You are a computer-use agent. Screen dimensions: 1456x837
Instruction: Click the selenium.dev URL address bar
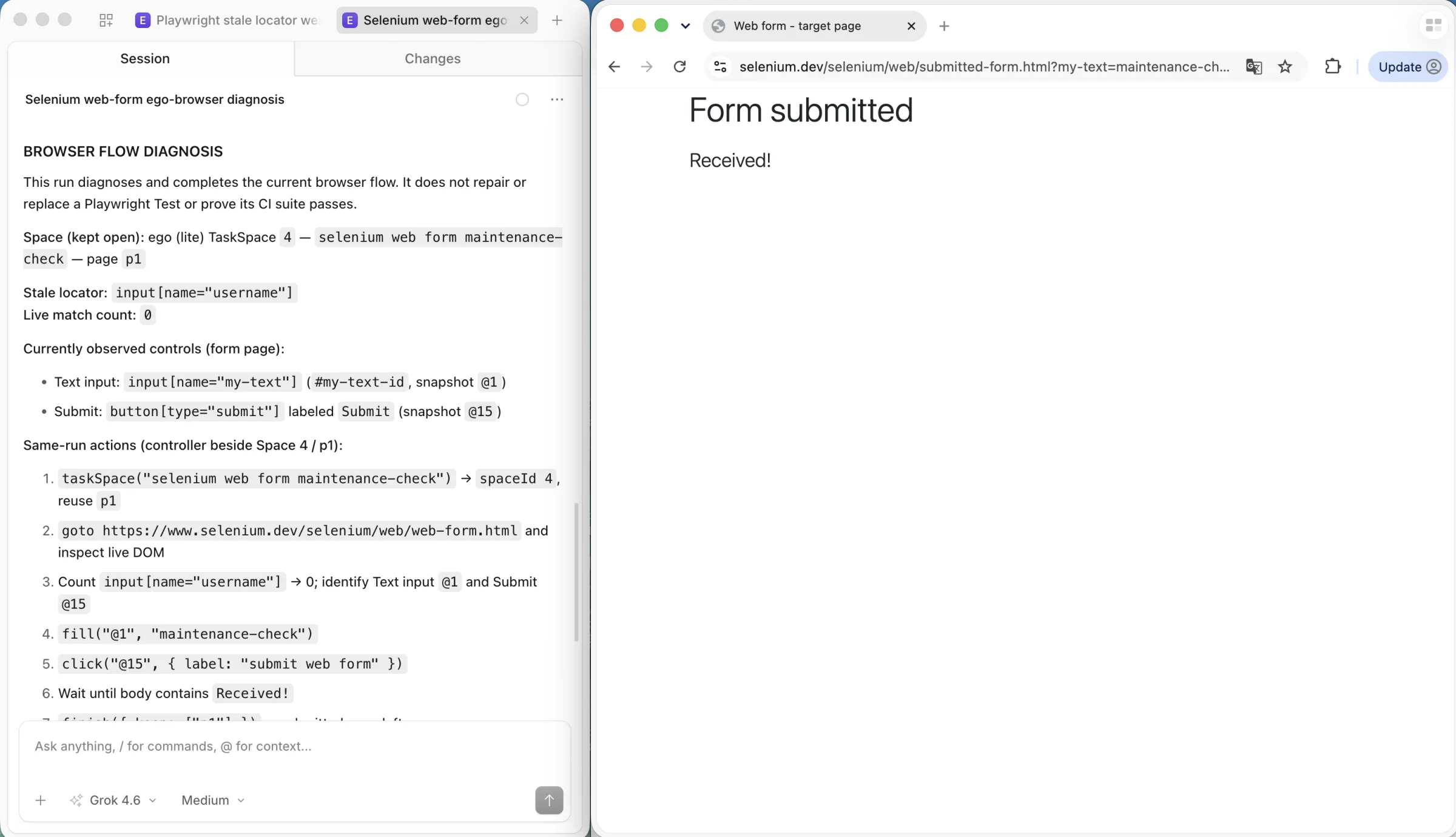(x=984, y=67)
